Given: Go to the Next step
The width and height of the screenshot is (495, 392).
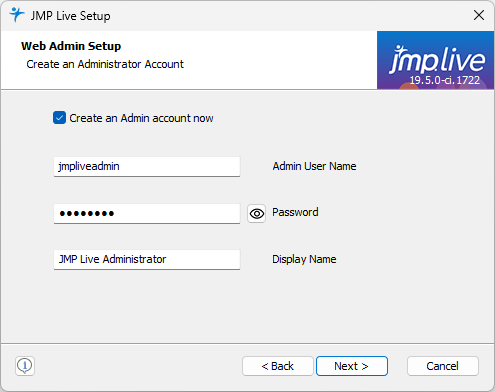Looking at the screenshot, I should point(352,366).
